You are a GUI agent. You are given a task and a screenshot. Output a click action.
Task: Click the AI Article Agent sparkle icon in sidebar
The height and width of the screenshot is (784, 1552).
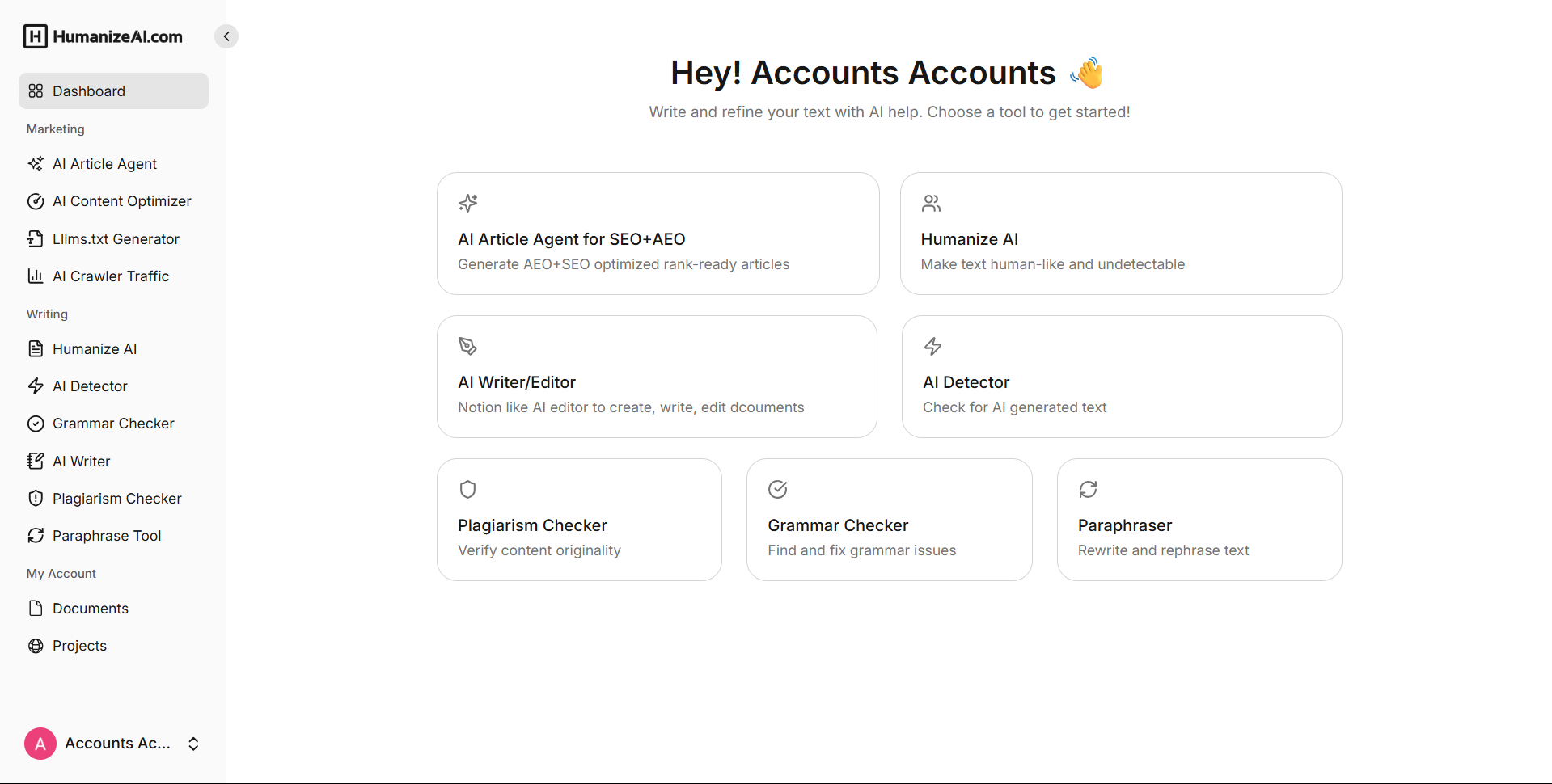click(36, 164)
